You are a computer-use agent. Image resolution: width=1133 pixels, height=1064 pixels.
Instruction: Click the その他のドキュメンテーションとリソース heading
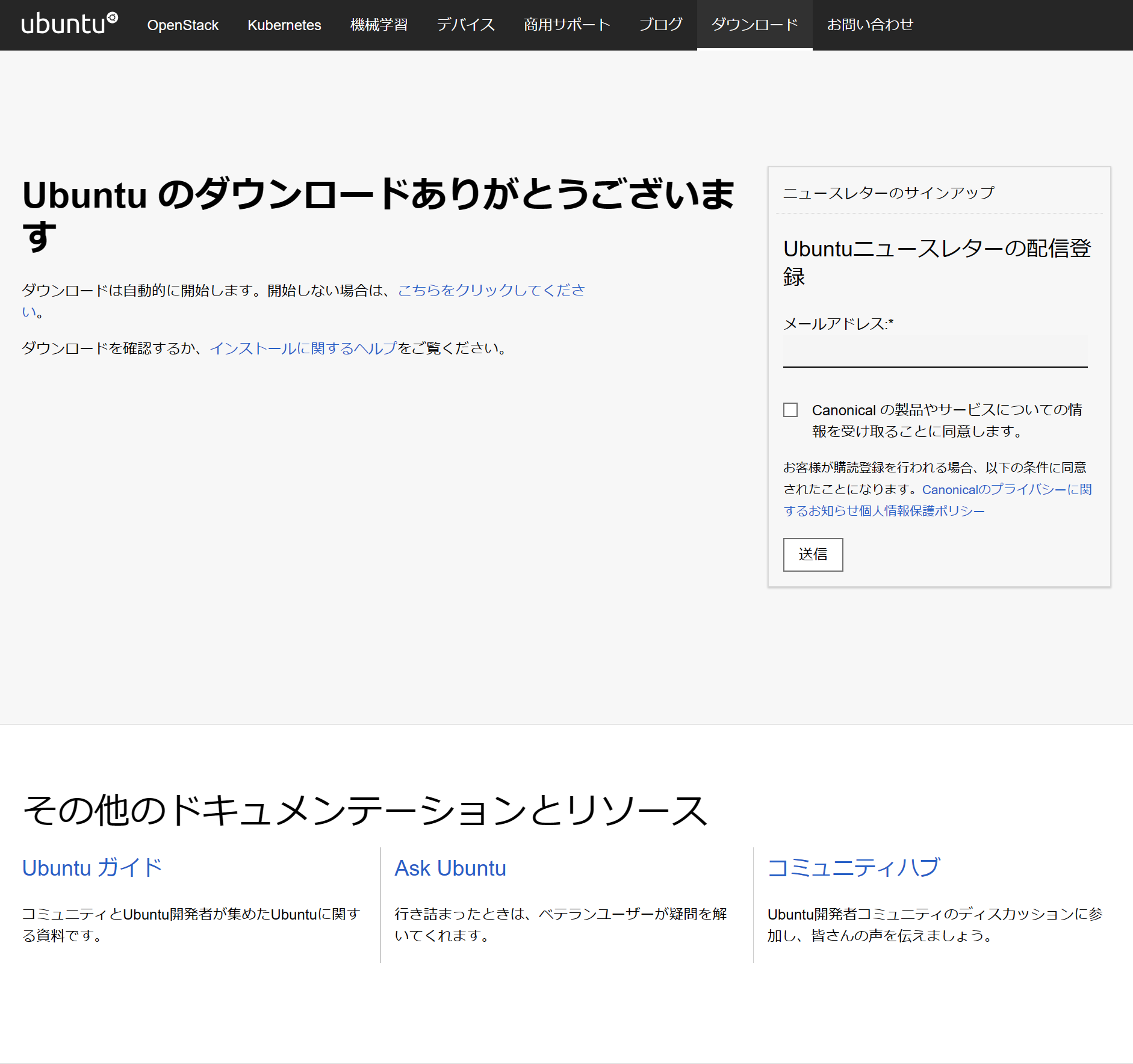(x=365, y=810)
